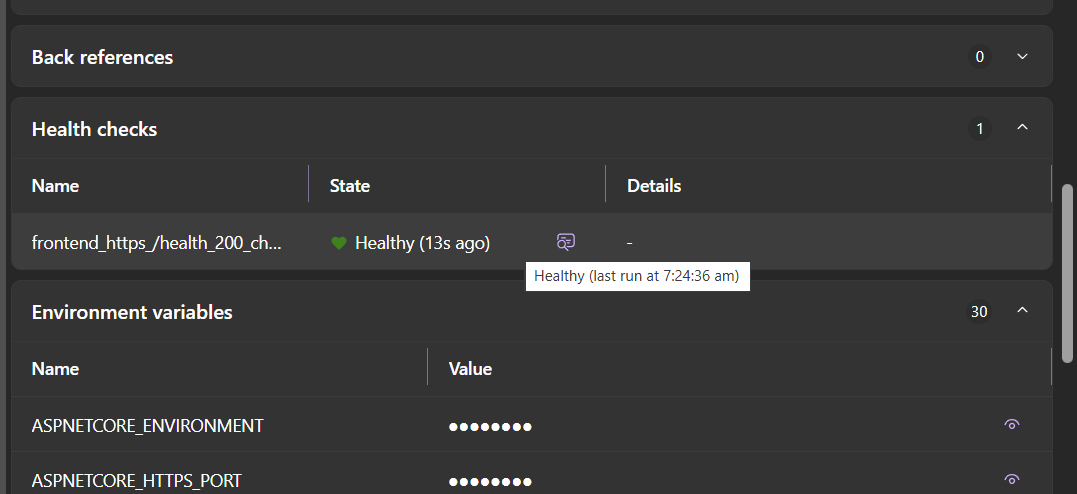Collapse the Health checks section chevron

coord(1022,128)
